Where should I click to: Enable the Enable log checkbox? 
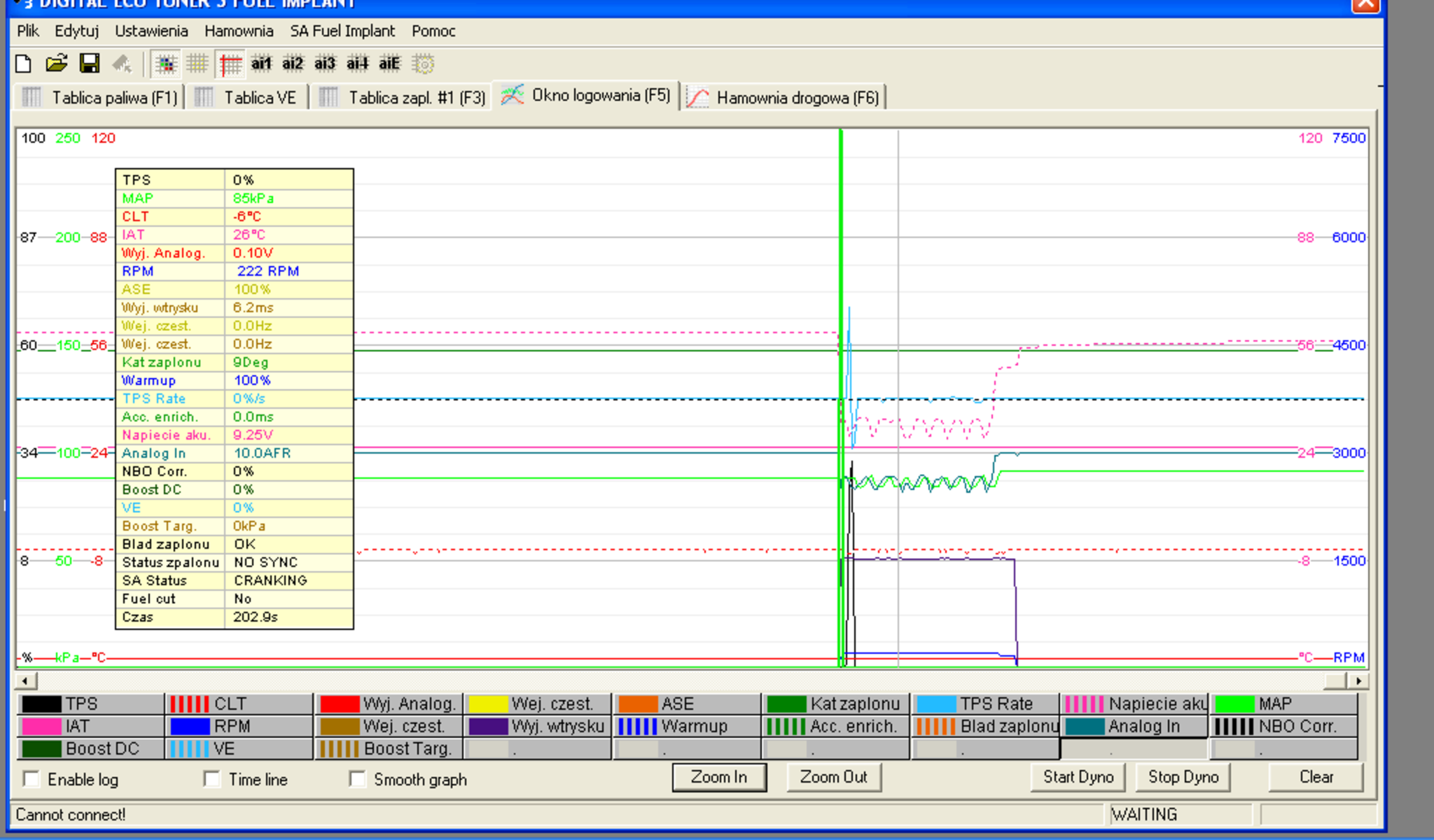point(32,779)
